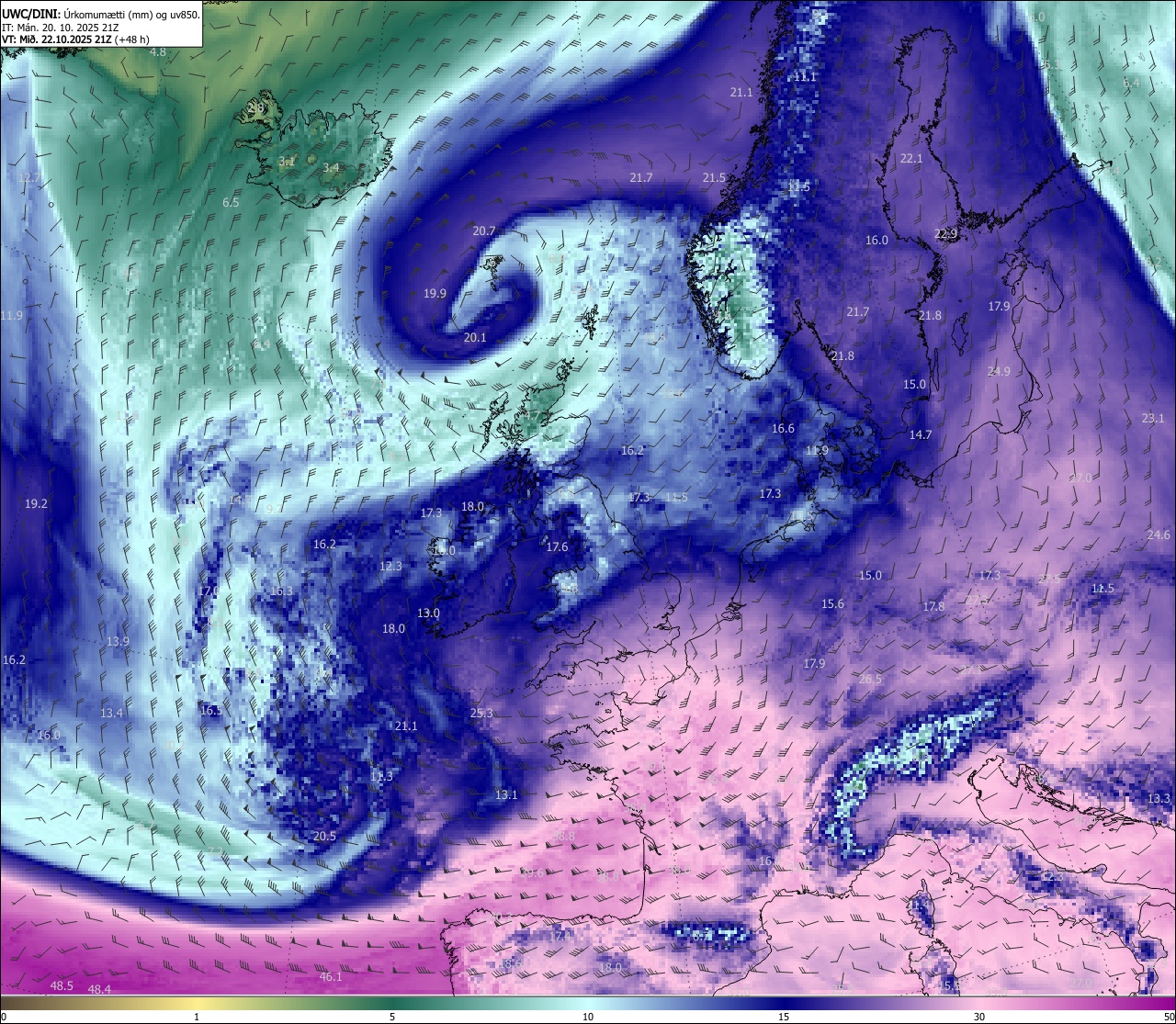This screenshot has height=1024, width=1176.
Task: Click the '11.1' value over northern Norway
Action: (x=805, y=77)
